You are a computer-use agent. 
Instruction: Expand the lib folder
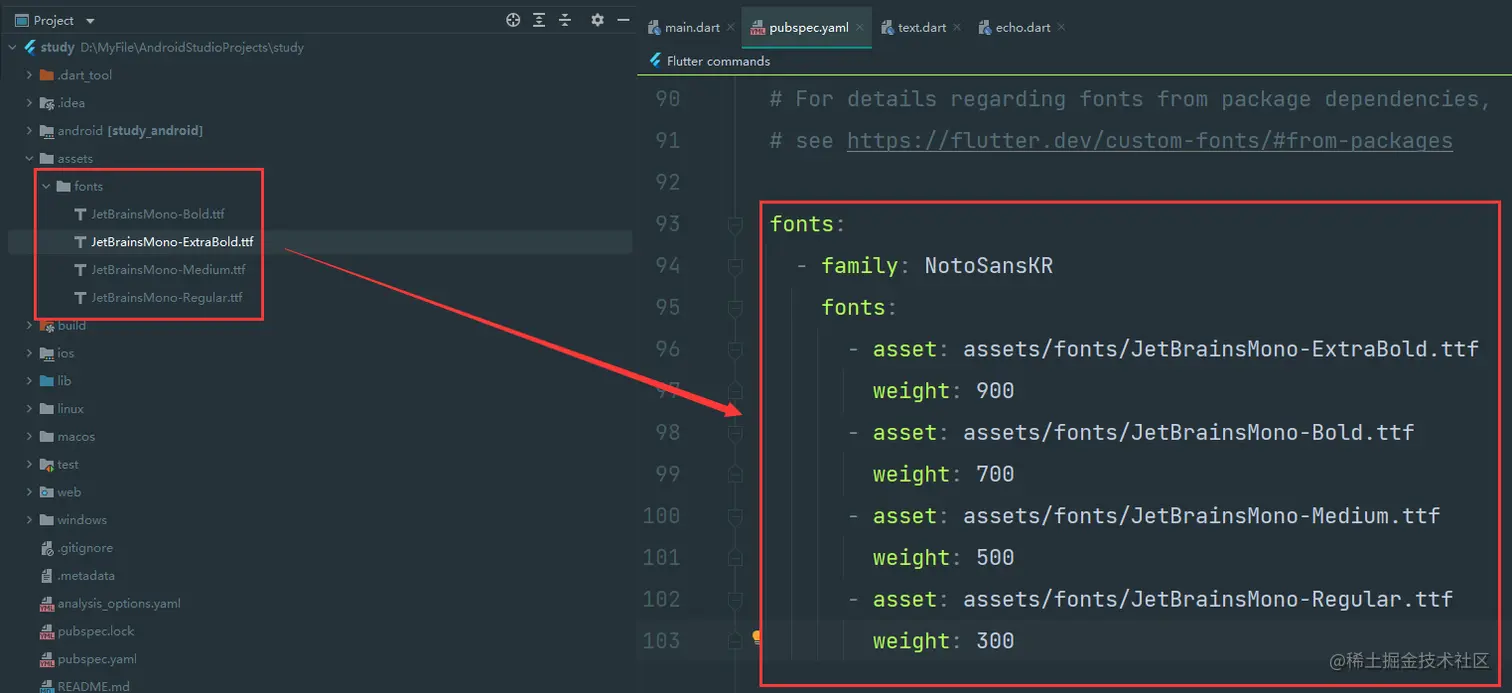click(x=30, y=381)
